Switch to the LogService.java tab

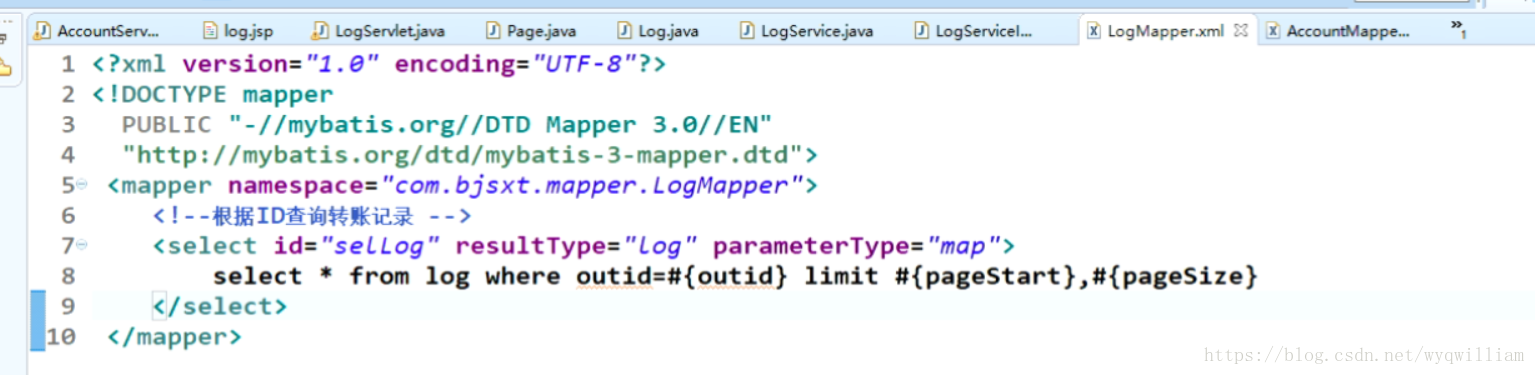[x=807, y=31]
